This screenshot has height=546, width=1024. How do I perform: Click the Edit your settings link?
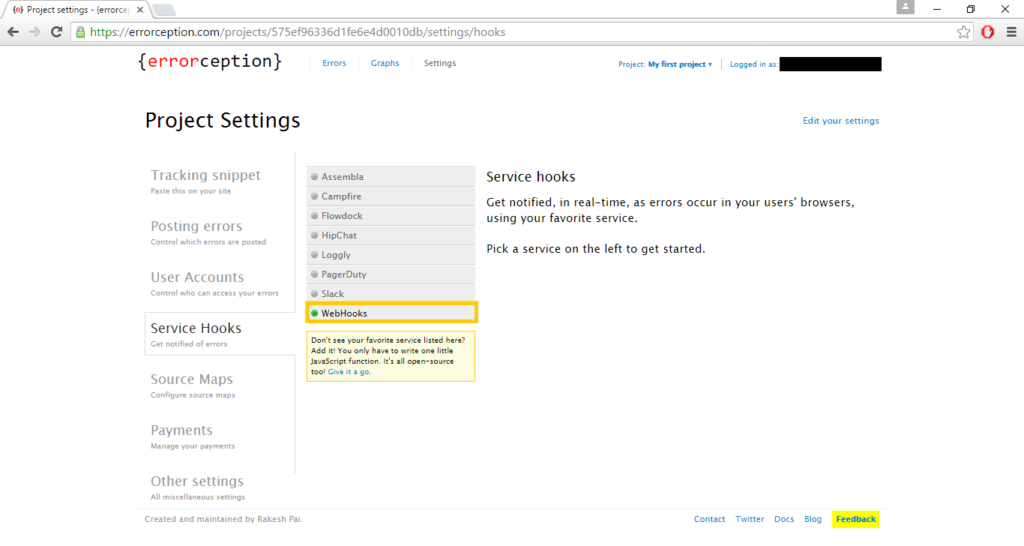tap(841, 121)
